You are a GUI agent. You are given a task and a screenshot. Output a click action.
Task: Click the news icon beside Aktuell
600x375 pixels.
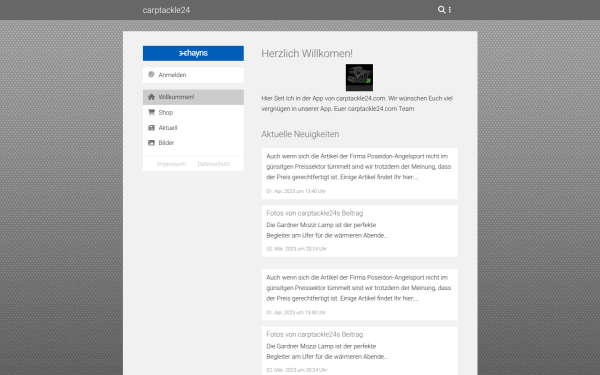click(151, 127)
